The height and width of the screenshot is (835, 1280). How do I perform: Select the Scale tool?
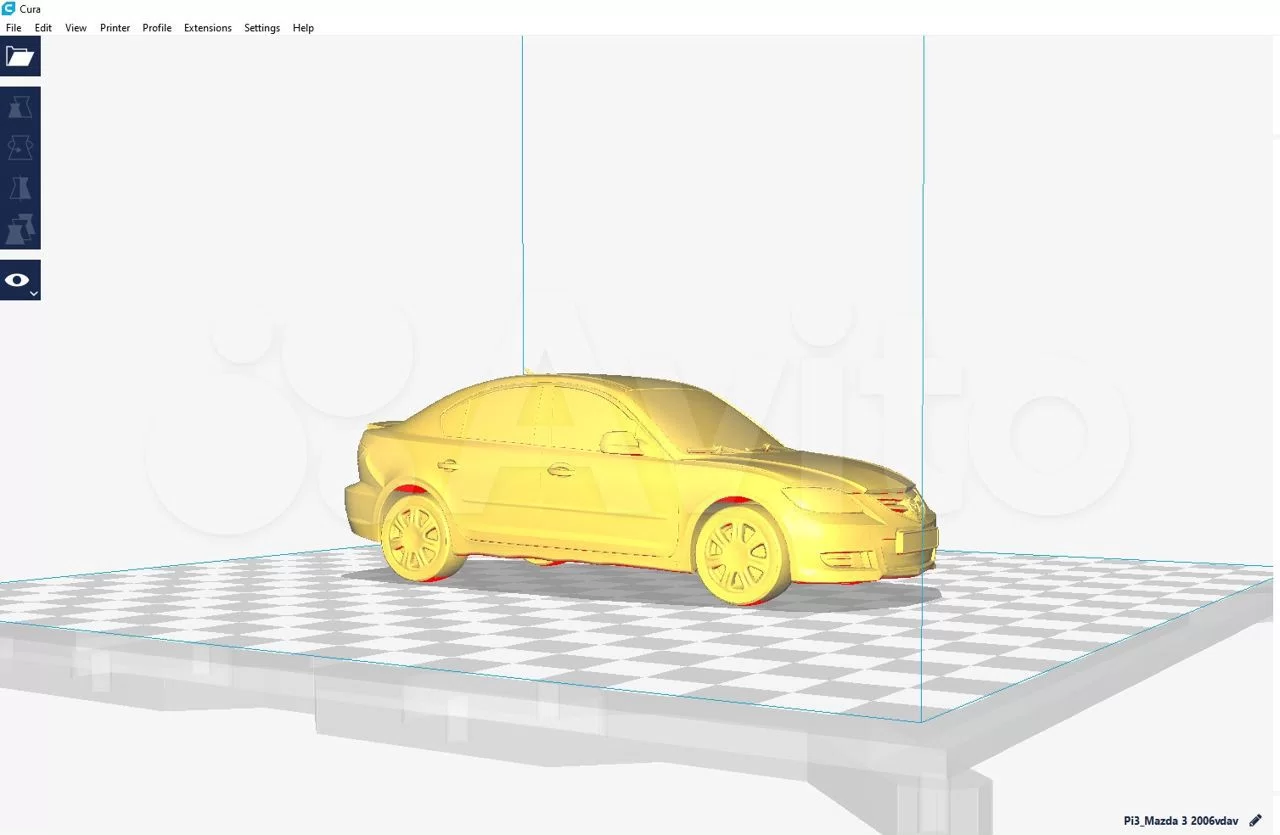(x=19, y=147)
